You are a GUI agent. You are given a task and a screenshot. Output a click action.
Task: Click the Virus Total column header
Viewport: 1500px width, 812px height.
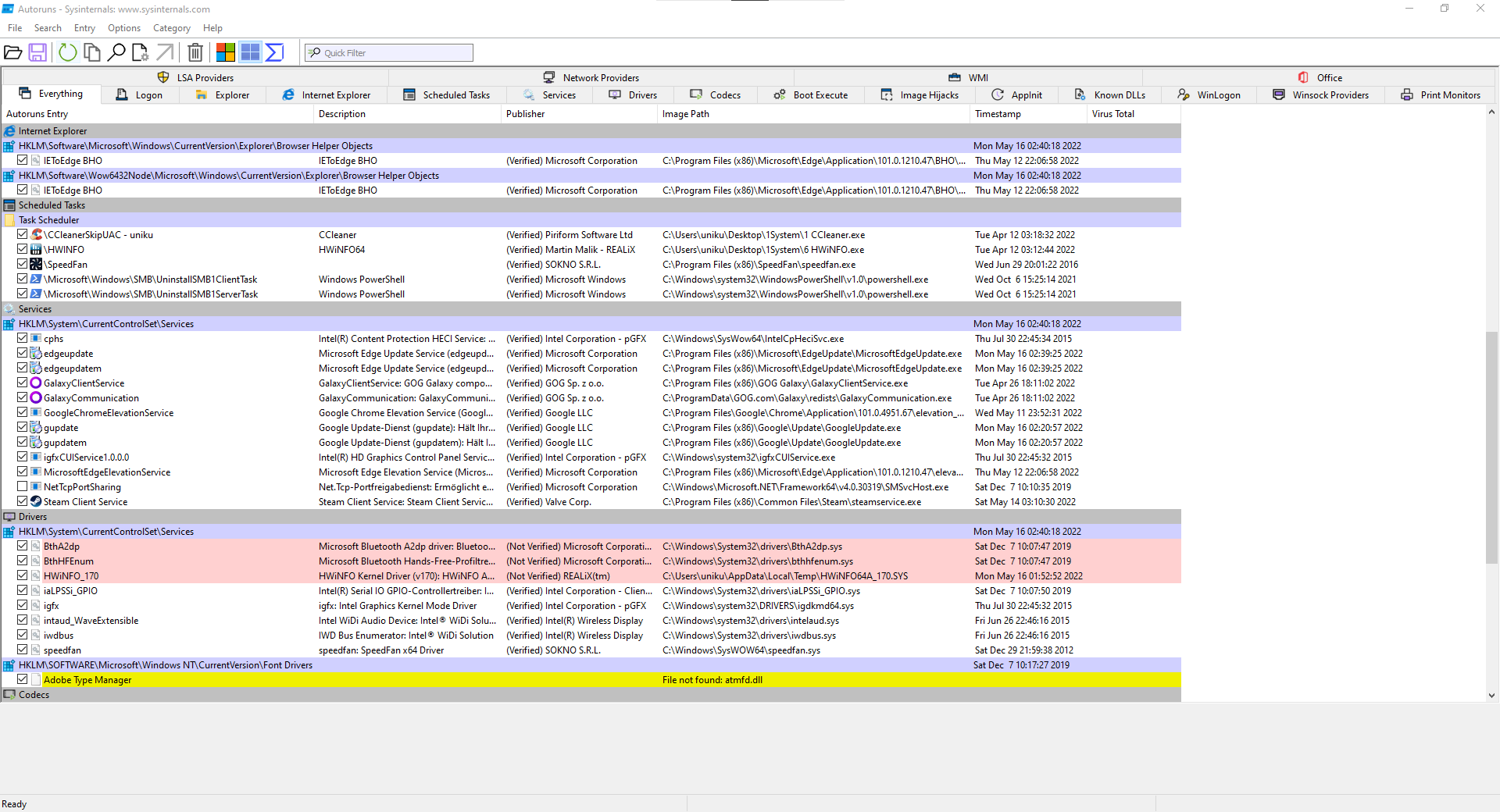[x=1134, y=114]
